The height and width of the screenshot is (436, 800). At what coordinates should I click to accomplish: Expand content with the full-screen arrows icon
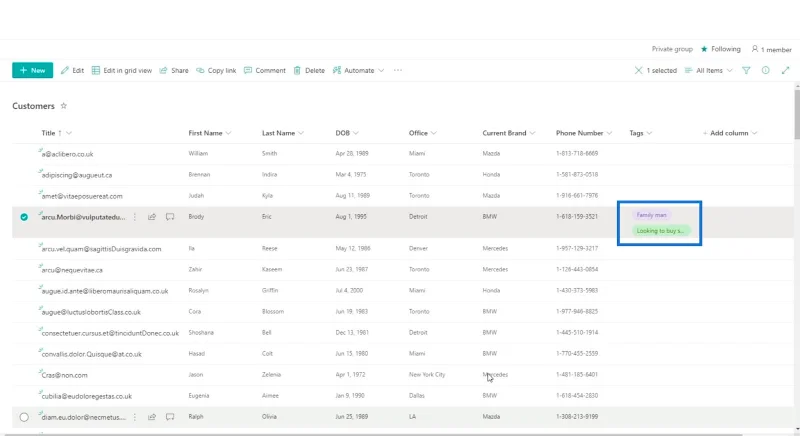[x=785, y=70]
